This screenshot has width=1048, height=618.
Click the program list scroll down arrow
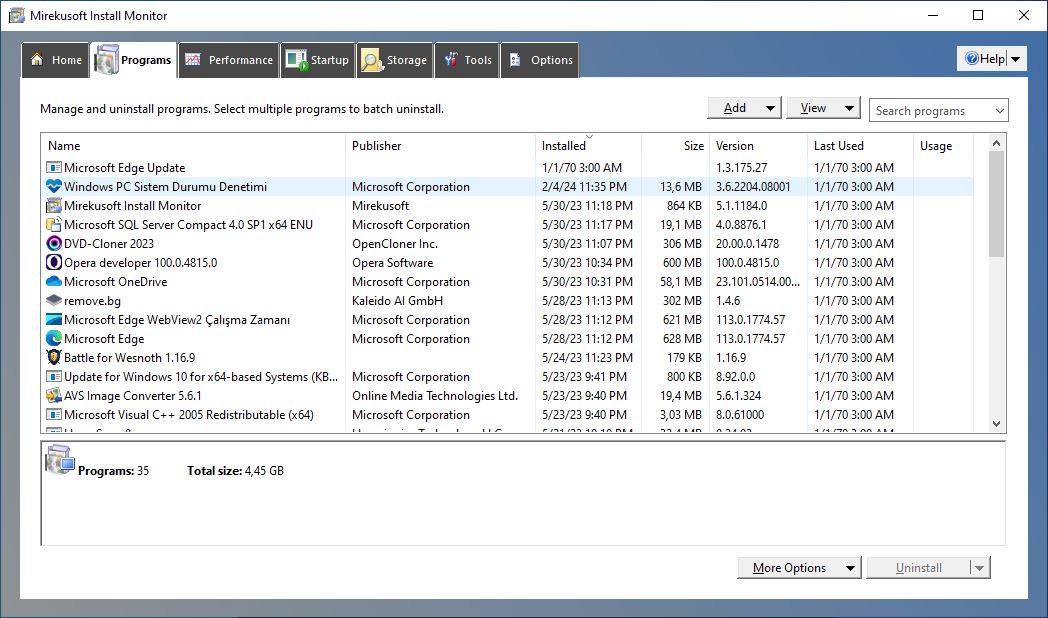tap(997, 424)
